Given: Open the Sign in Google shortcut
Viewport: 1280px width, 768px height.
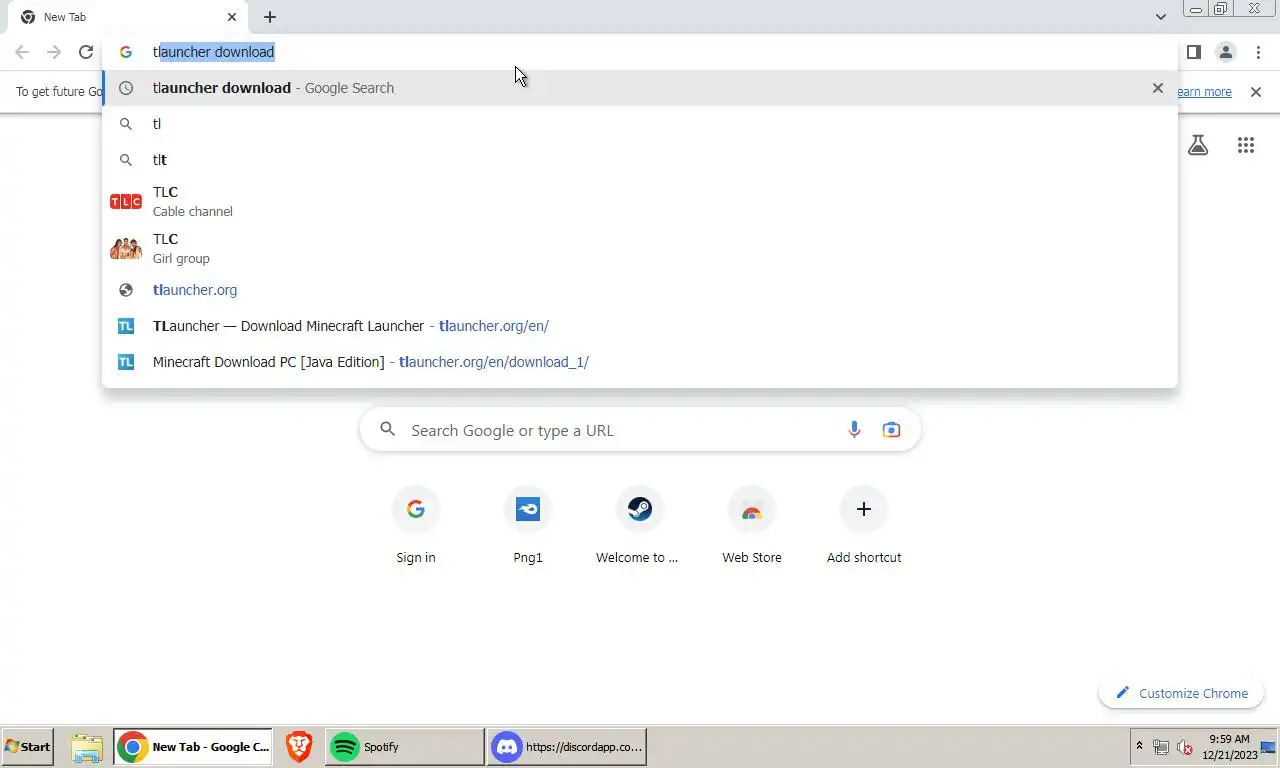Looking at the screenshot, I should [x=416, y=526].
